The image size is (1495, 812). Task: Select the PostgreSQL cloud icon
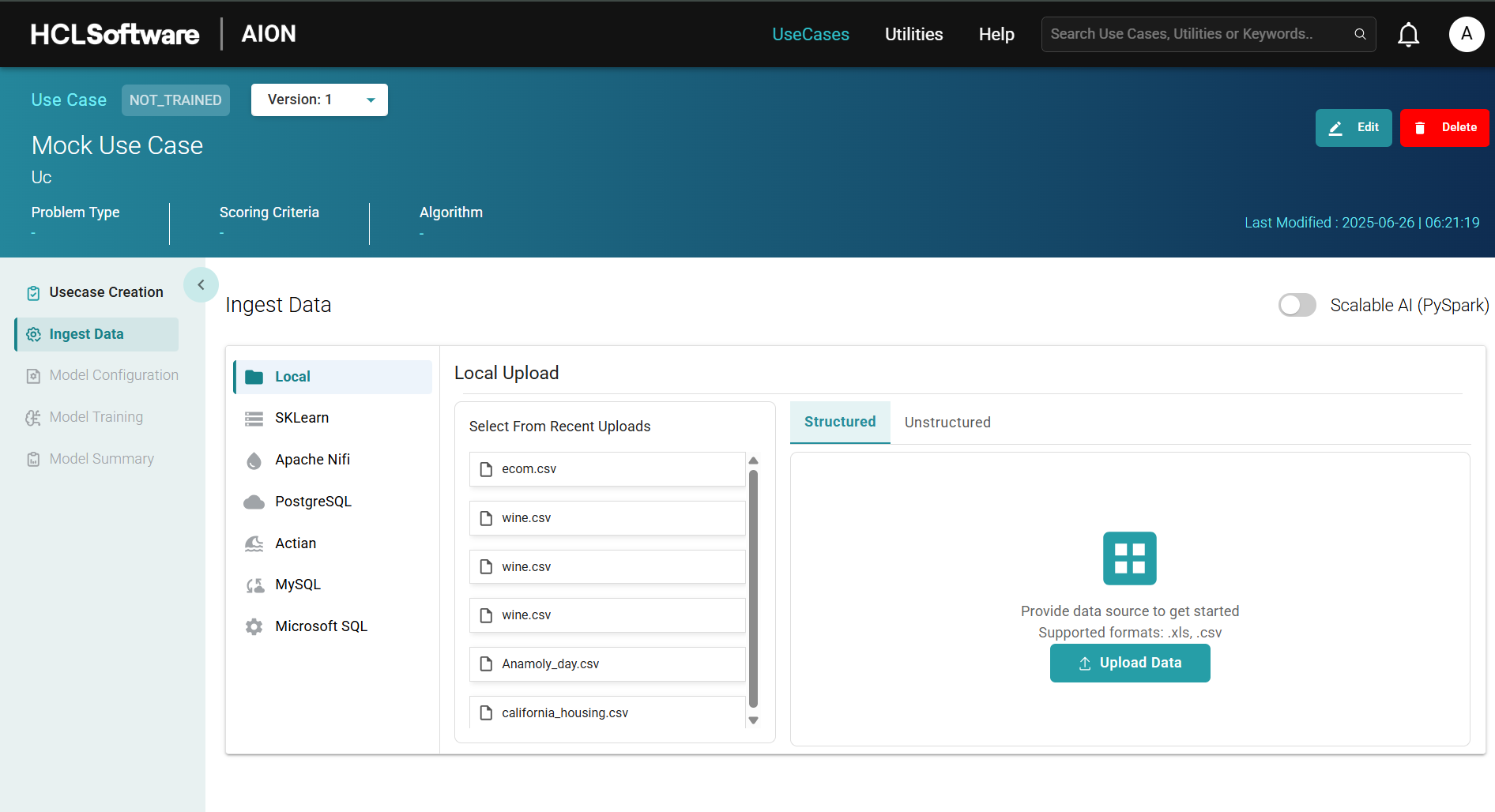click(254, 502)
